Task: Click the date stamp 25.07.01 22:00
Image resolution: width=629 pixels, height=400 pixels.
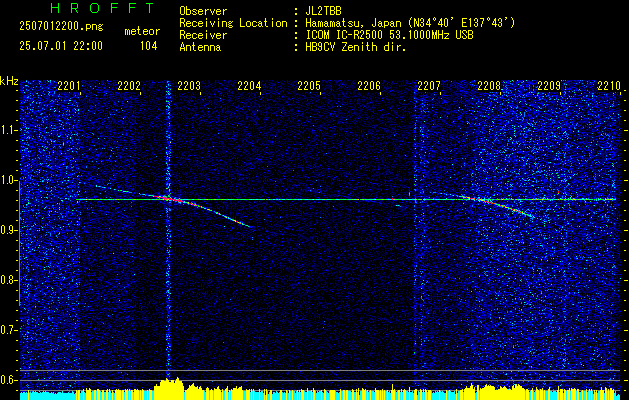Action: click(61, 46)
